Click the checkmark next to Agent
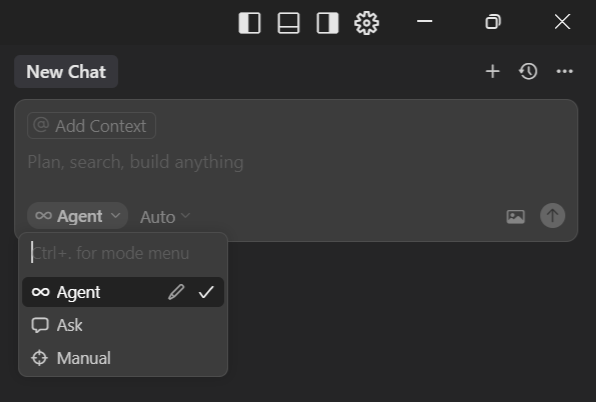The image size is (596, 402). coord(206,292)
